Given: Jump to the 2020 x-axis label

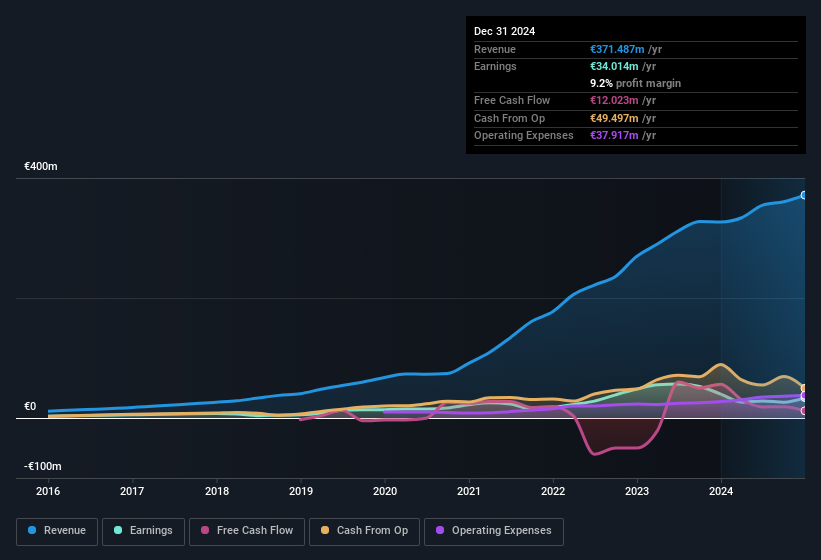Looking at the screenshot, I should point(385,491).
